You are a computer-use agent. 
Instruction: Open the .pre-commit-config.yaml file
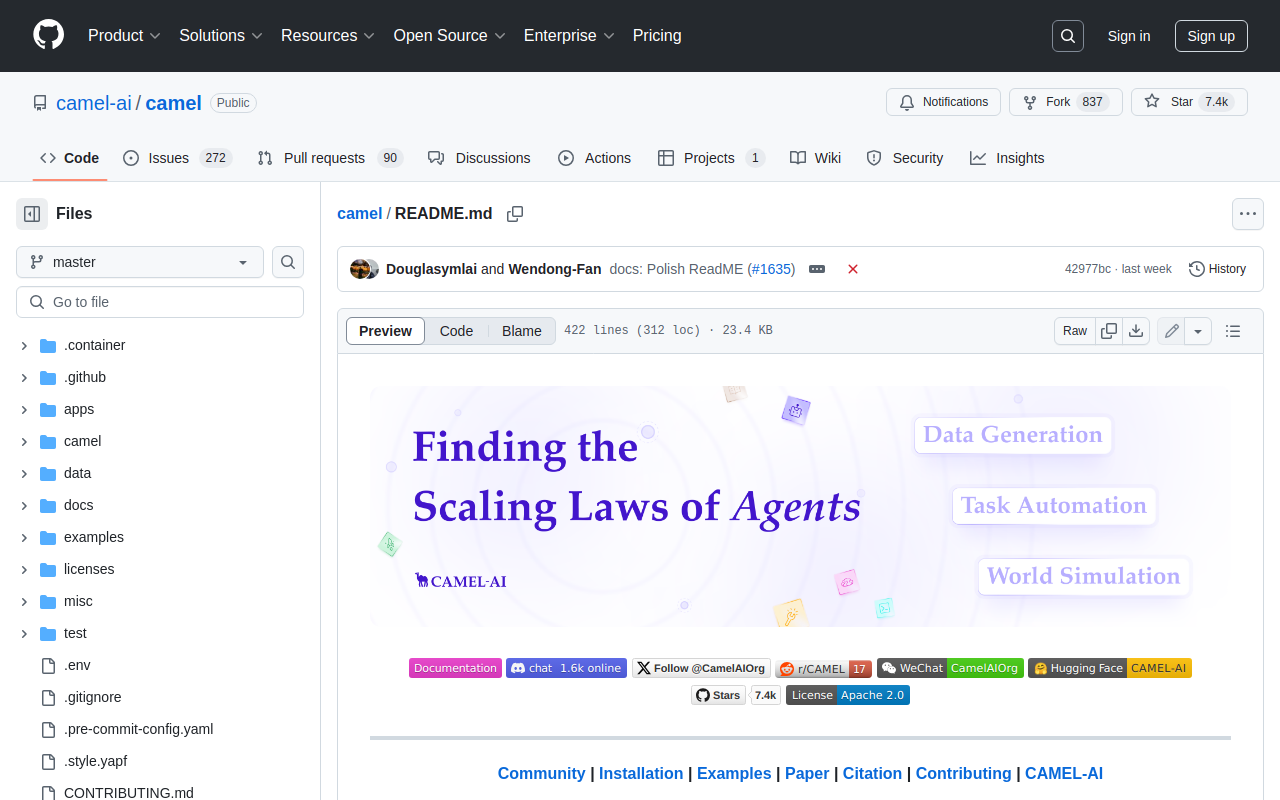pyautogui.click(x=138, y=729)
